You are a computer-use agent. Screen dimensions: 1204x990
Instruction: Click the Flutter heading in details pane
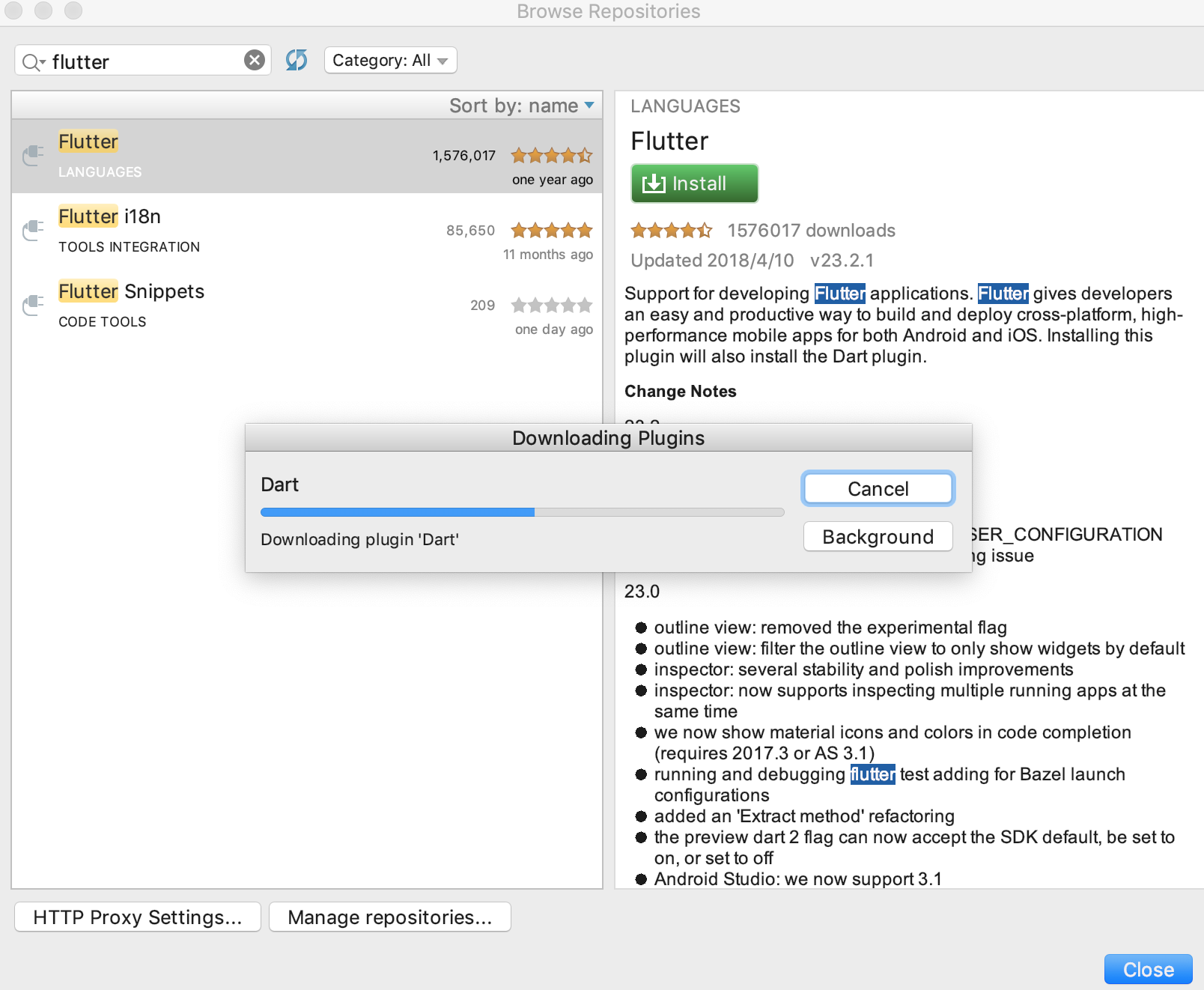669,141
